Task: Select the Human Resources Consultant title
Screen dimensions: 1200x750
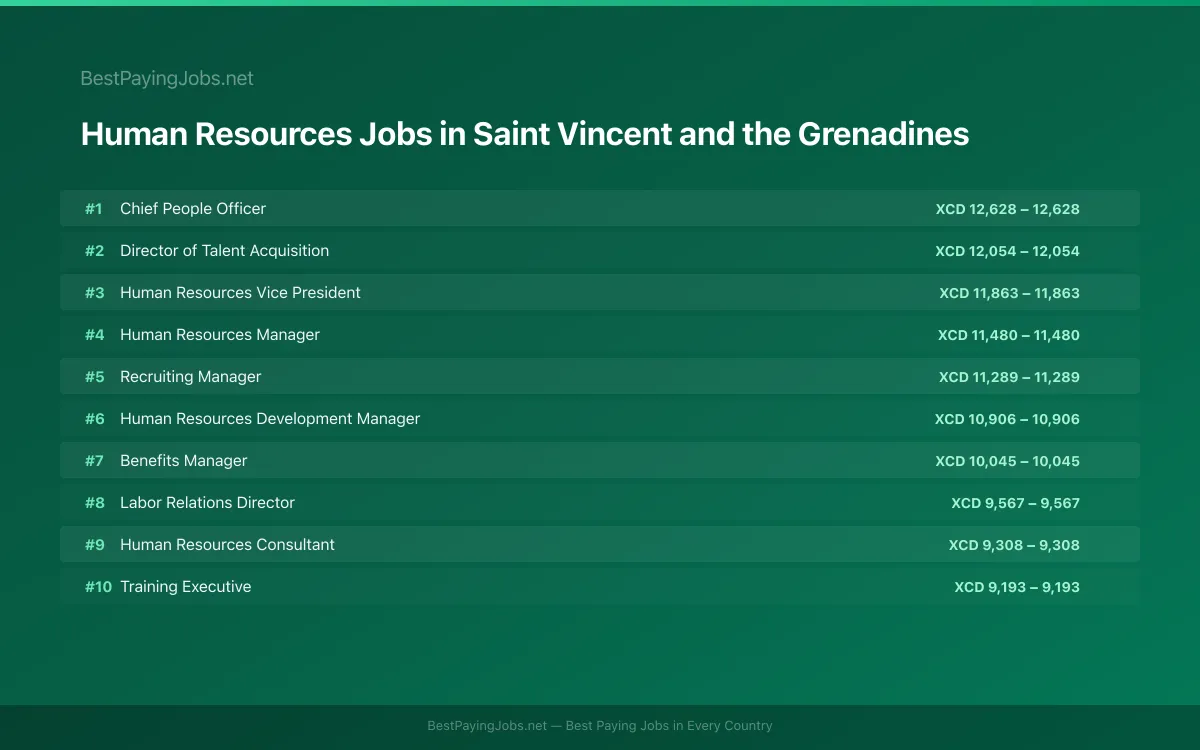Action: (x=228, y=545)
